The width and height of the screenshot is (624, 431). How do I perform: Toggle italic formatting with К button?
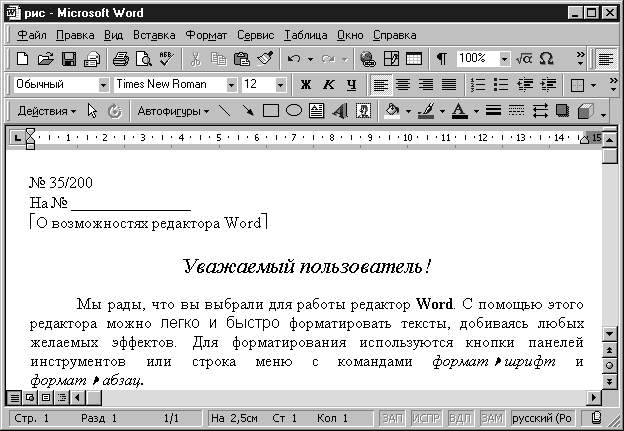[x=328, y=85]
